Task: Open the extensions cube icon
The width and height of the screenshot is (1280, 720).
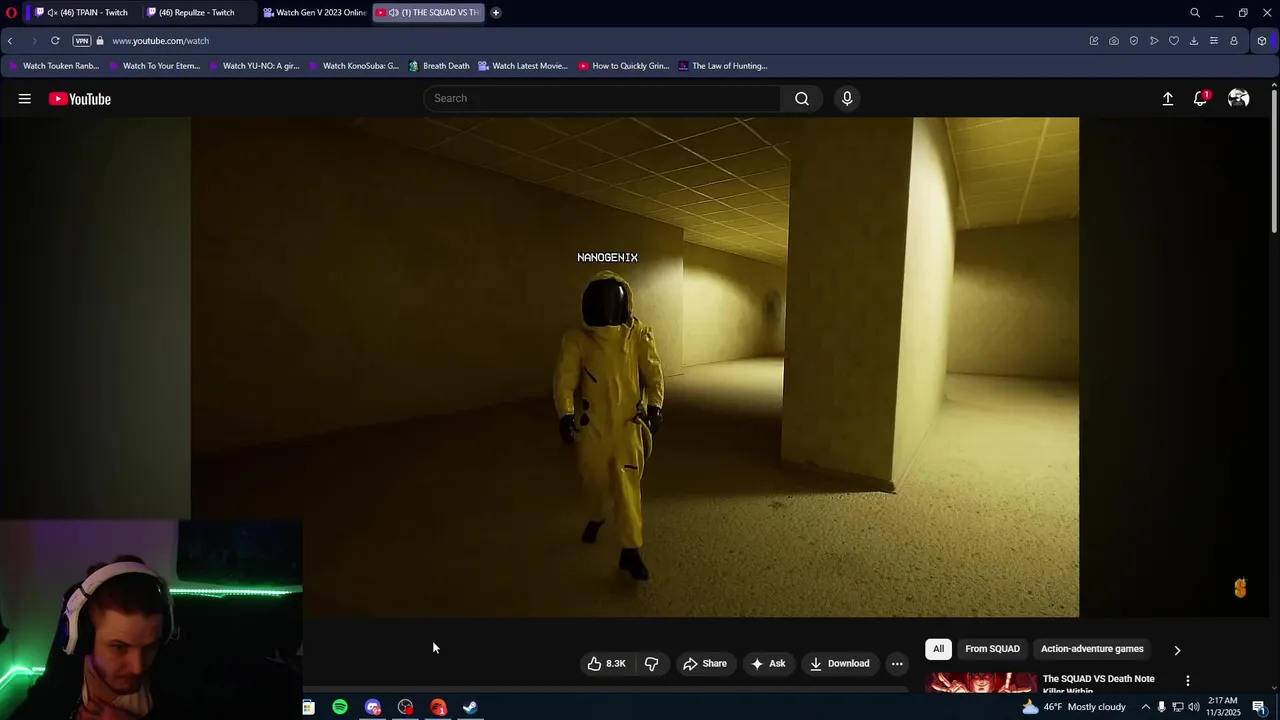Action: pos(1262,41)
